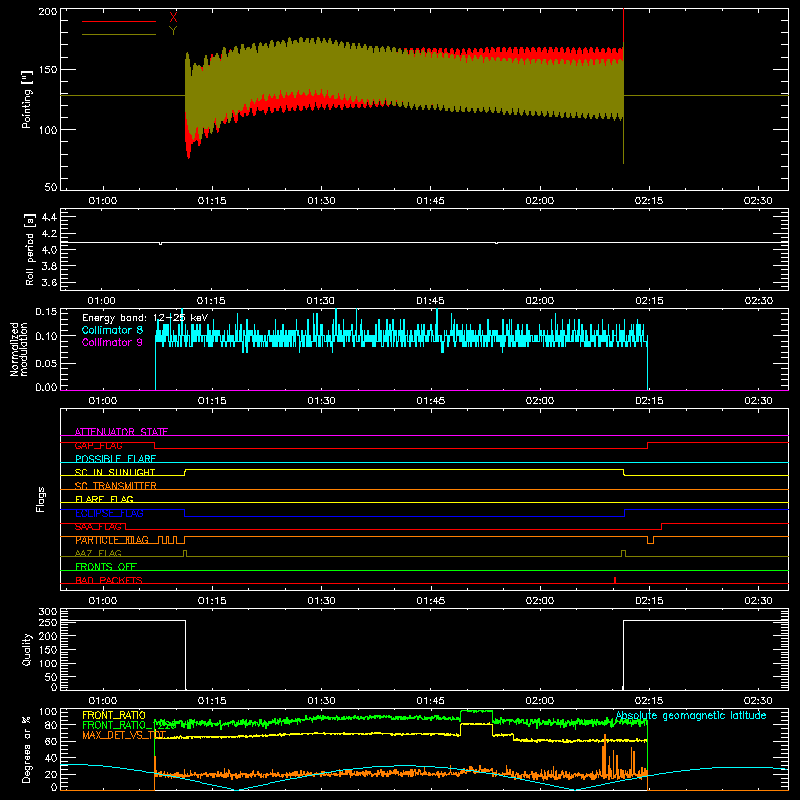Select the PARTICLE_FLAG label
This screenshot has height=800, width=800.
tap(112, 540)
